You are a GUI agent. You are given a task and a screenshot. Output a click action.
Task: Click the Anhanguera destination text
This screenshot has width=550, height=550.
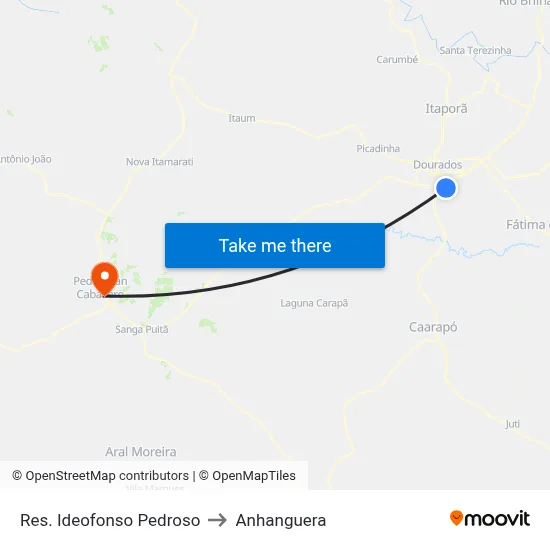pyautogui.click(x=281, y=520)
